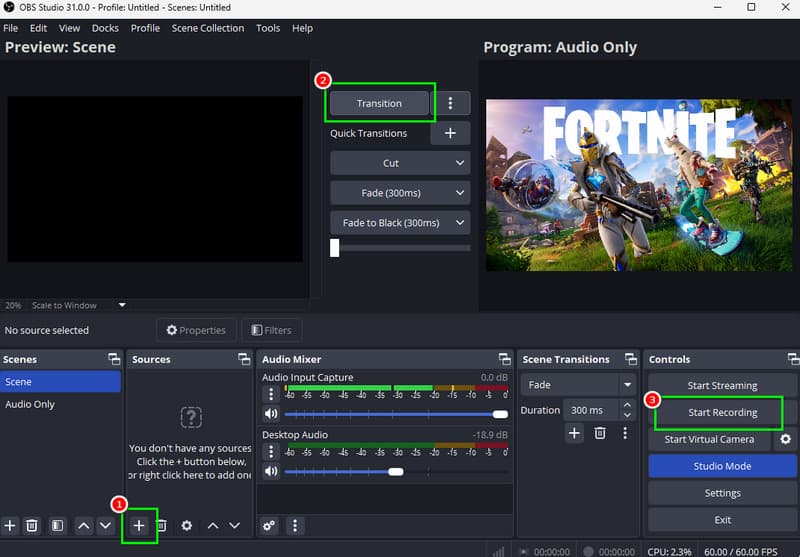Pop out the Sources dock
This screenshot has height=557, width=800.
[244, 359]
